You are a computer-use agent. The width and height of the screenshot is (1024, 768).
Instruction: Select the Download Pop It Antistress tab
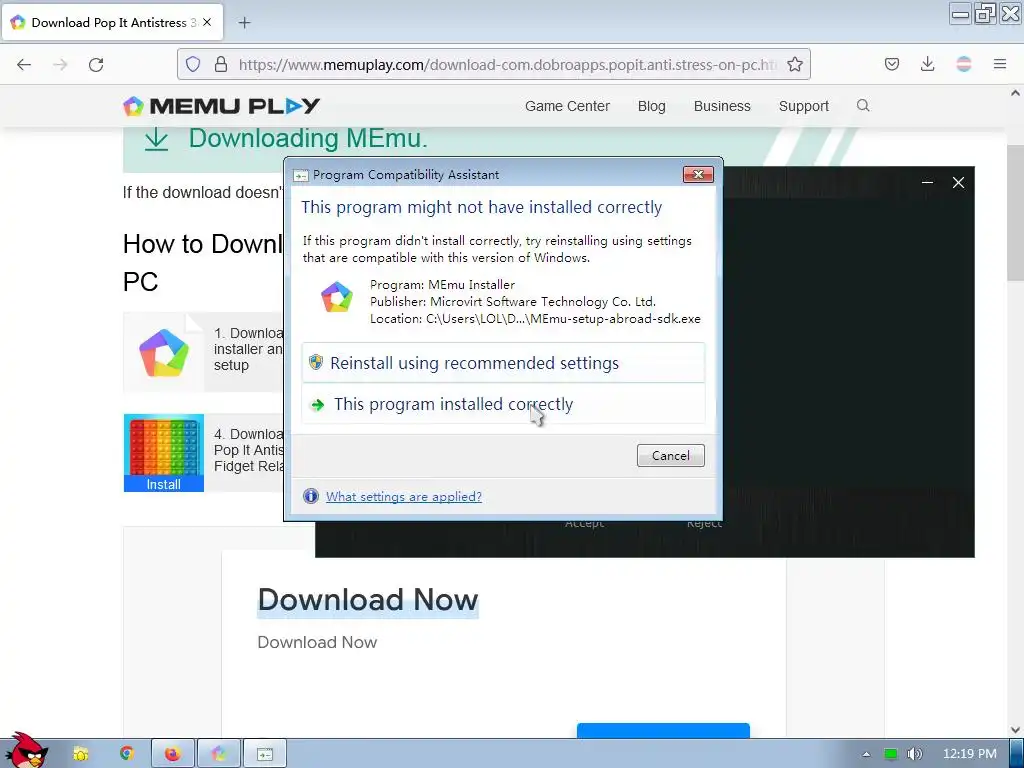tap(113, 22)
